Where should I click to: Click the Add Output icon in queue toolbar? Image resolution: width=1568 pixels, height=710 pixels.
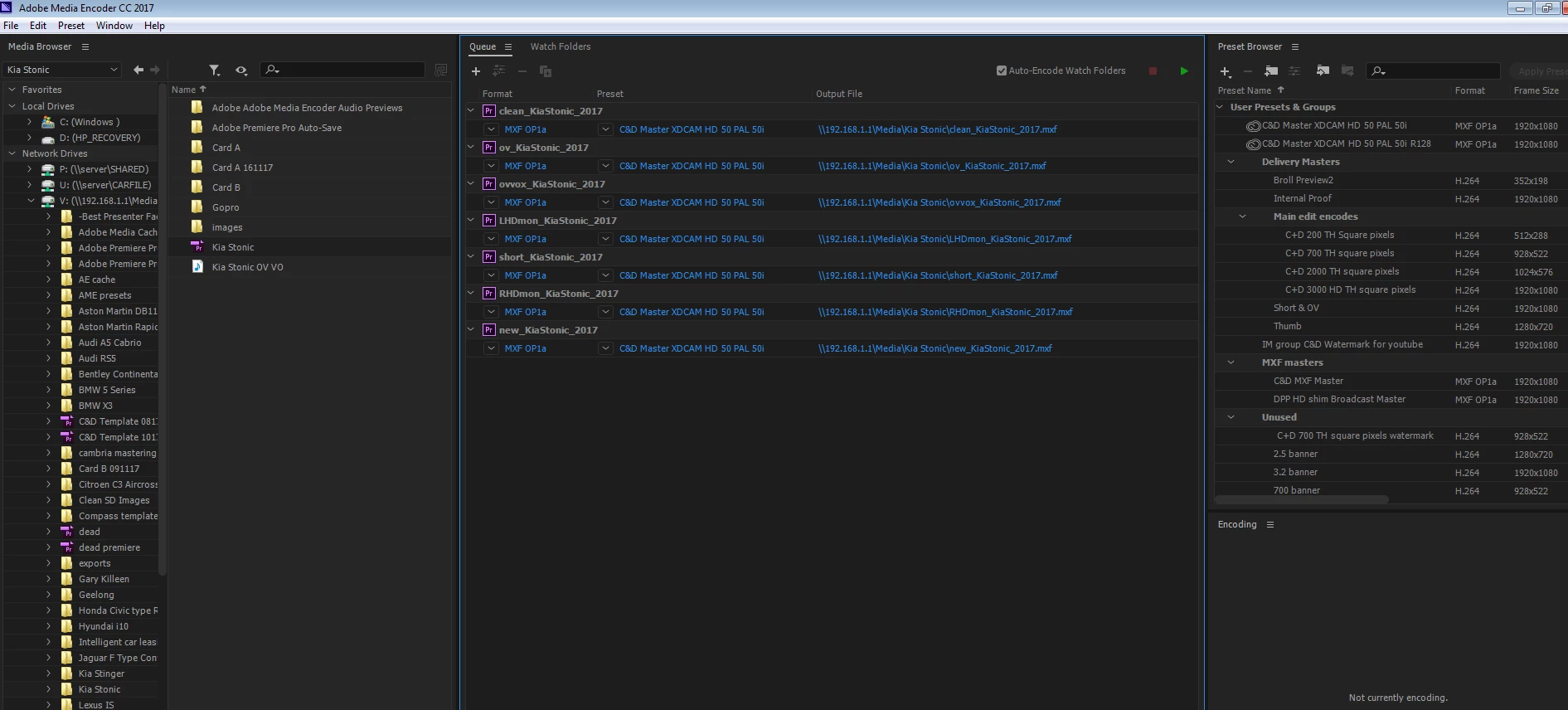[499, 71]
